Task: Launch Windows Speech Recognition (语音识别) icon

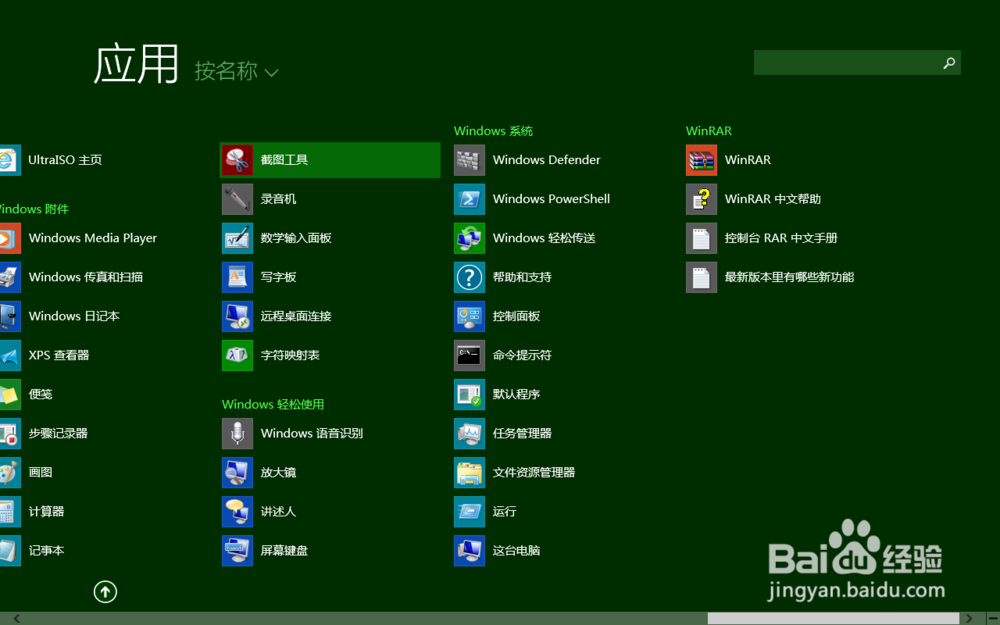Action: [237, 434]
